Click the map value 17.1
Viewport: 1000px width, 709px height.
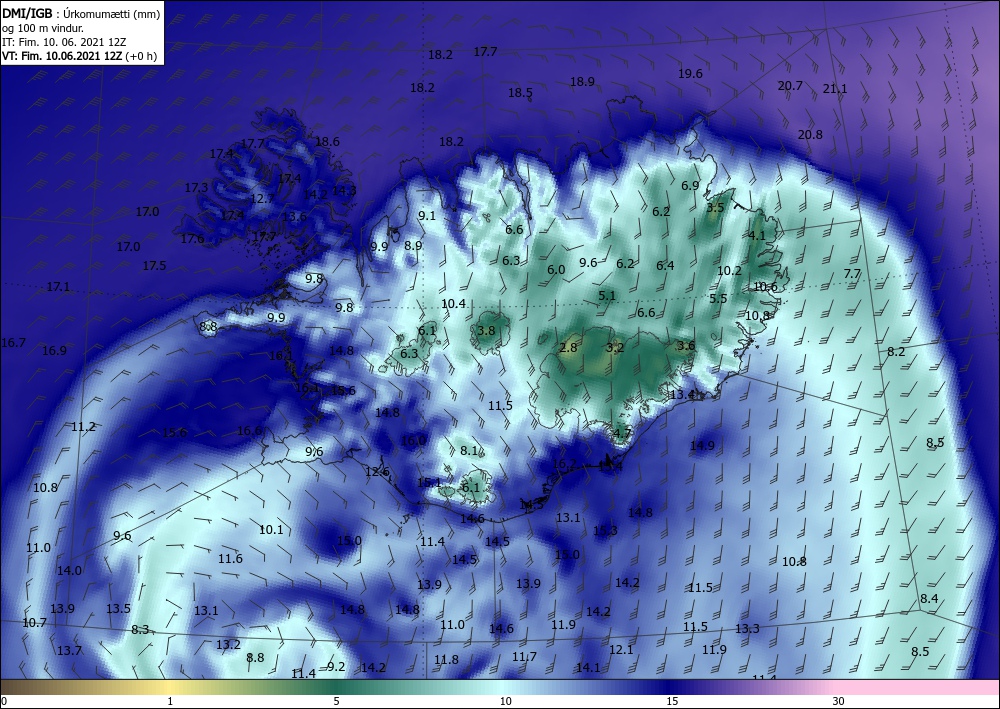coord(58,287)
